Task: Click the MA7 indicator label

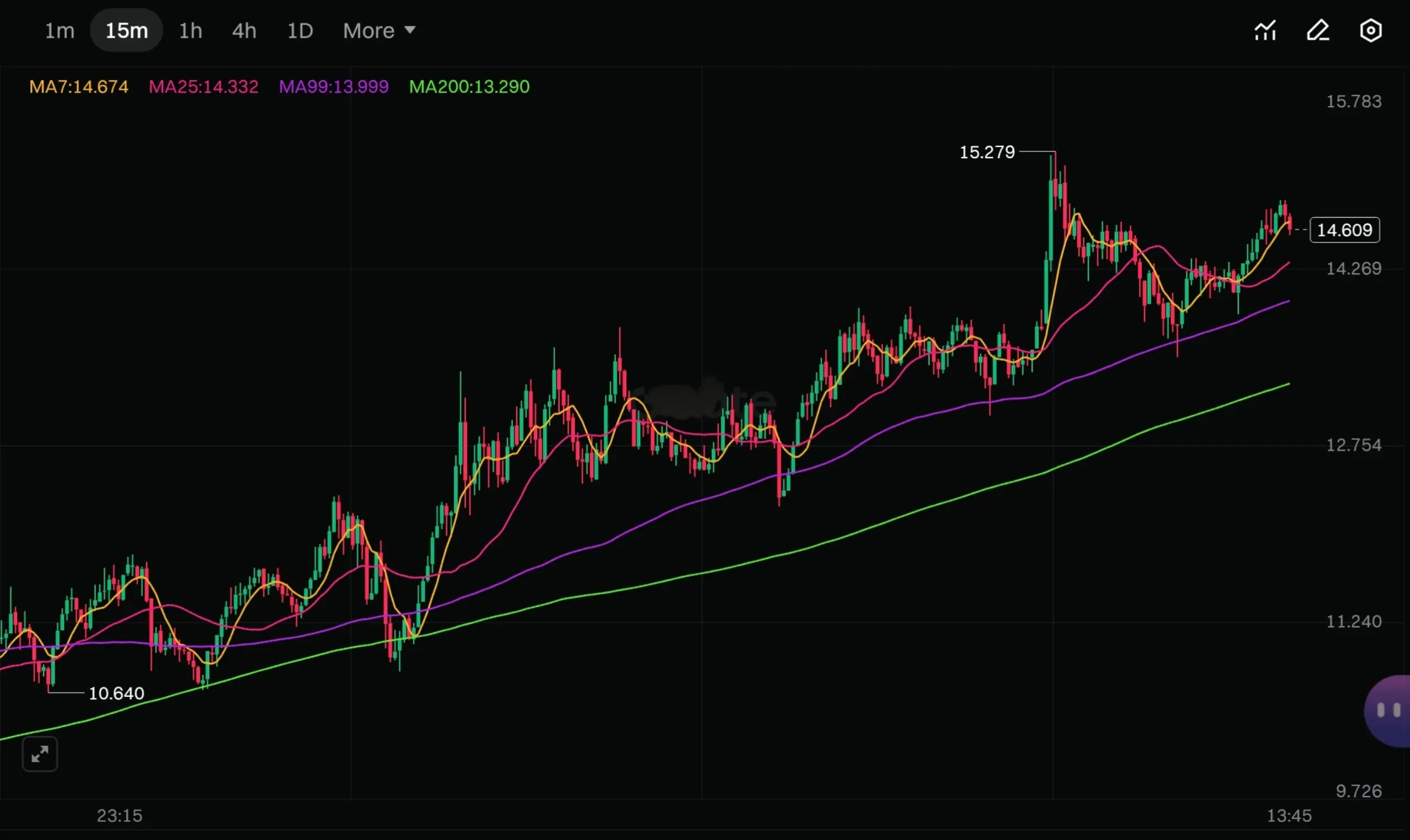Action: tap(79, 86)
